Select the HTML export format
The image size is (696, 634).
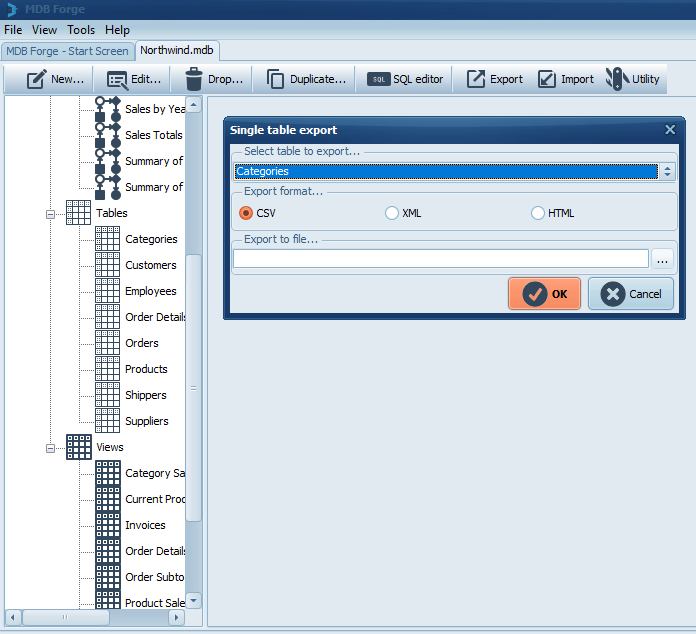(x=538, y=213)
